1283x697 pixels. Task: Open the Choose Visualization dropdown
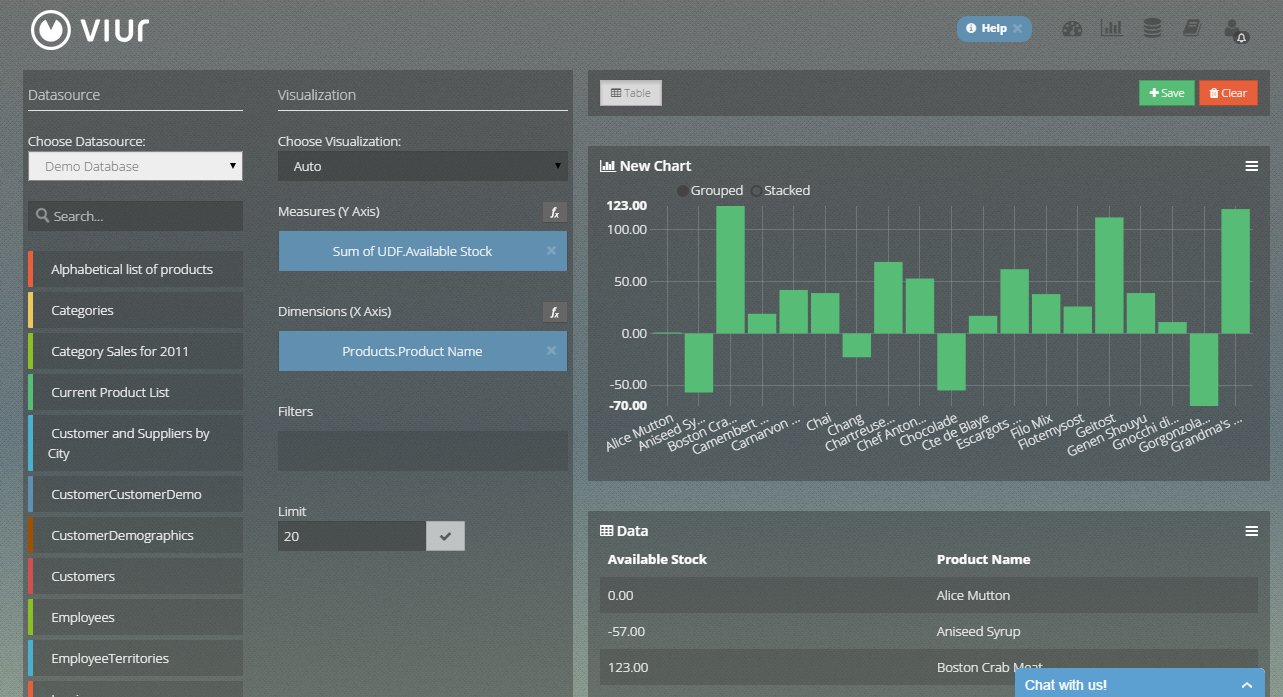point(422,166)
